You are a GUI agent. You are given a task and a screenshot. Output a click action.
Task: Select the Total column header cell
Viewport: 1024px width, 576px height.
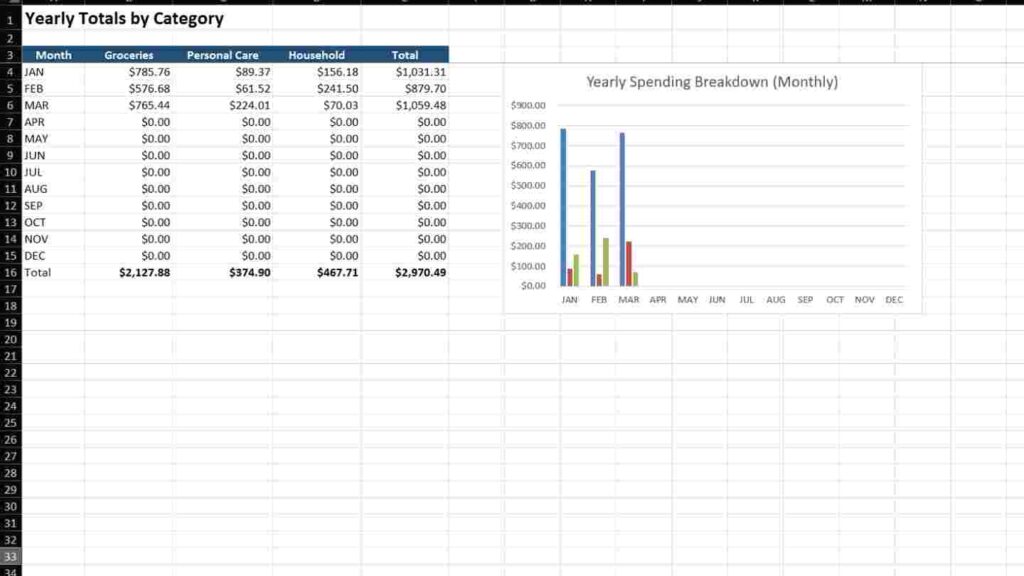[405, 55]
